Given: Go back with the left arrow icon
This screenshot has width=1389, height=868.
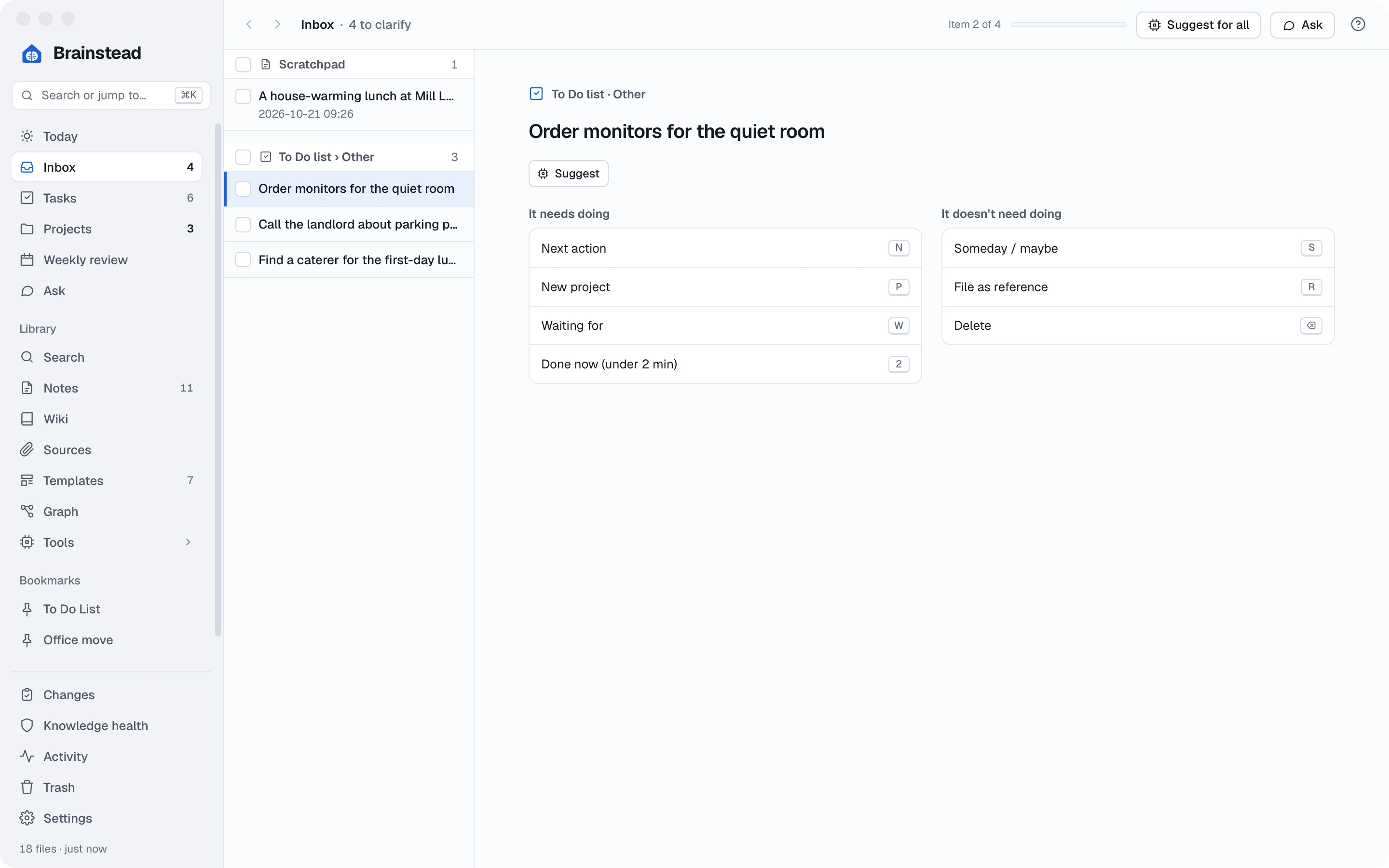Looking at the screenshot, I should coord(249,25).
